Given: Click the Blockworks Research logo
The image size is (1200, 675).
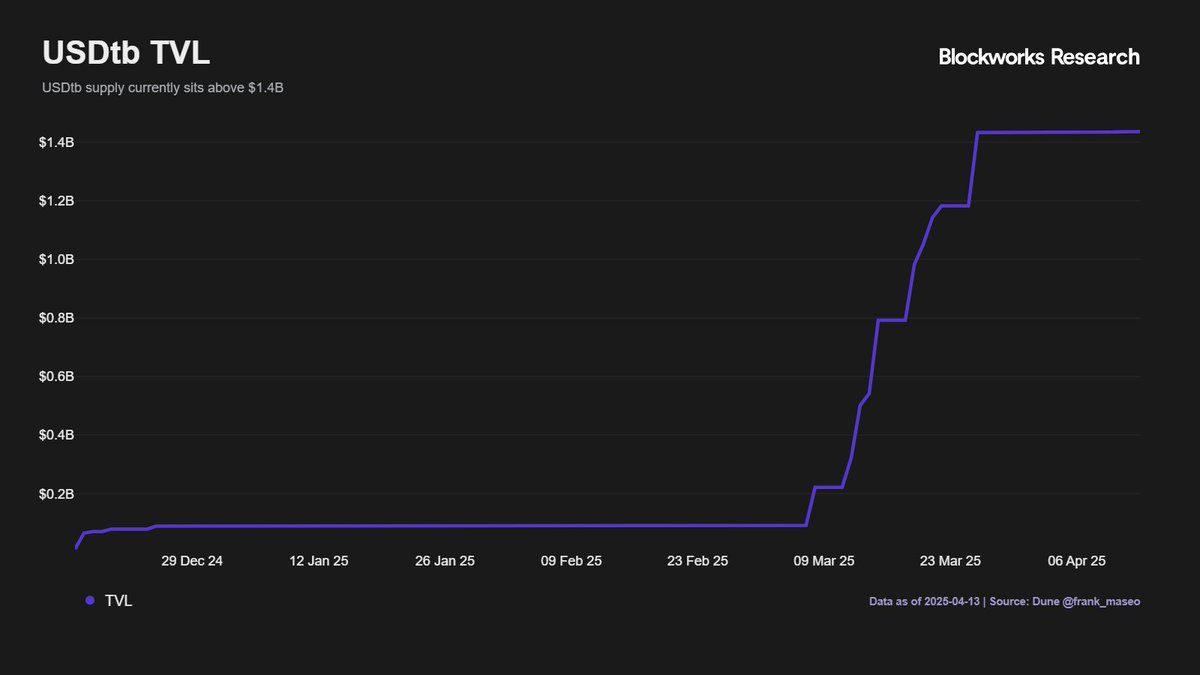Looking at the screenshot, I should [x=1038, y=57].
